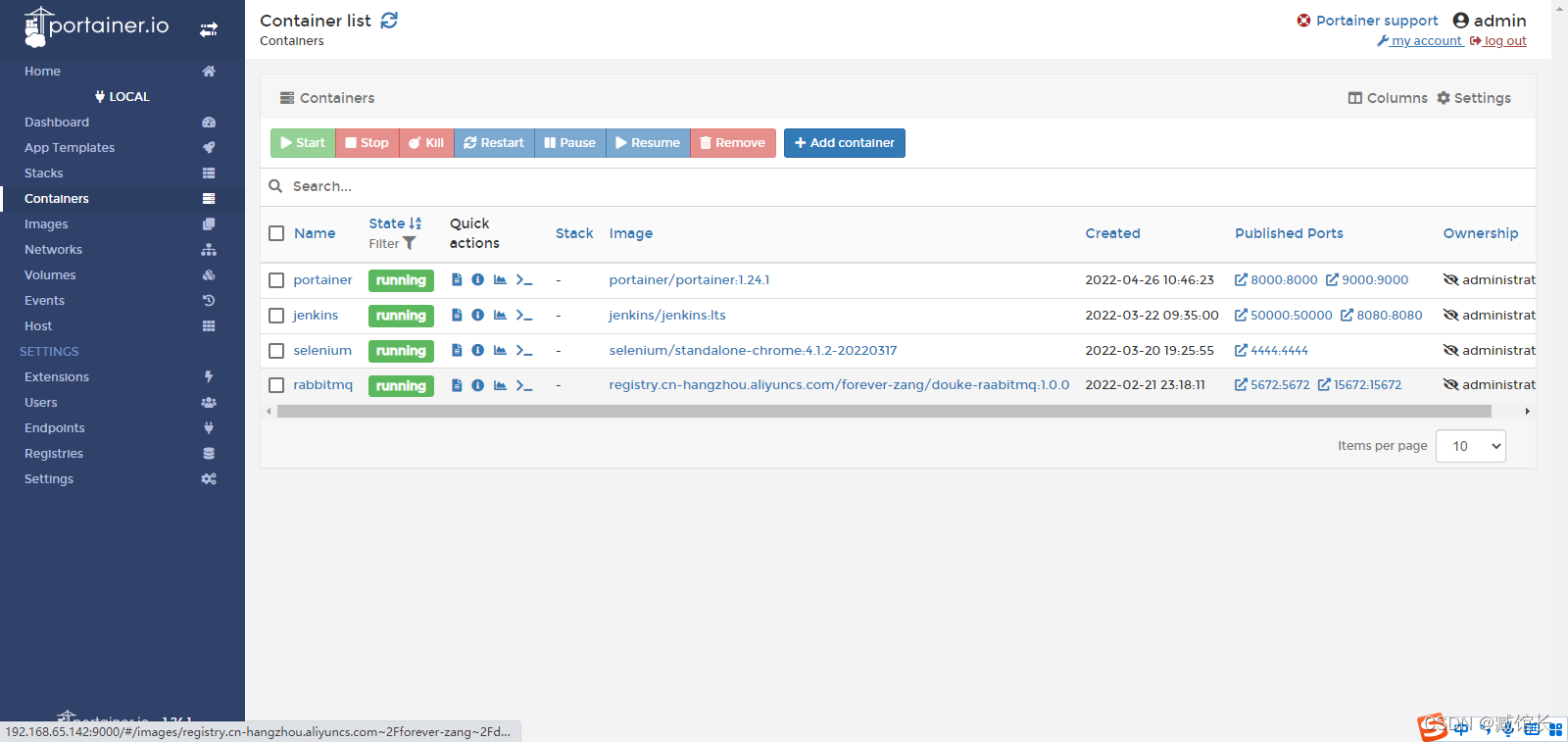Open the Portainer support link
The image size is (1568, 742).
pos(1368,21)
